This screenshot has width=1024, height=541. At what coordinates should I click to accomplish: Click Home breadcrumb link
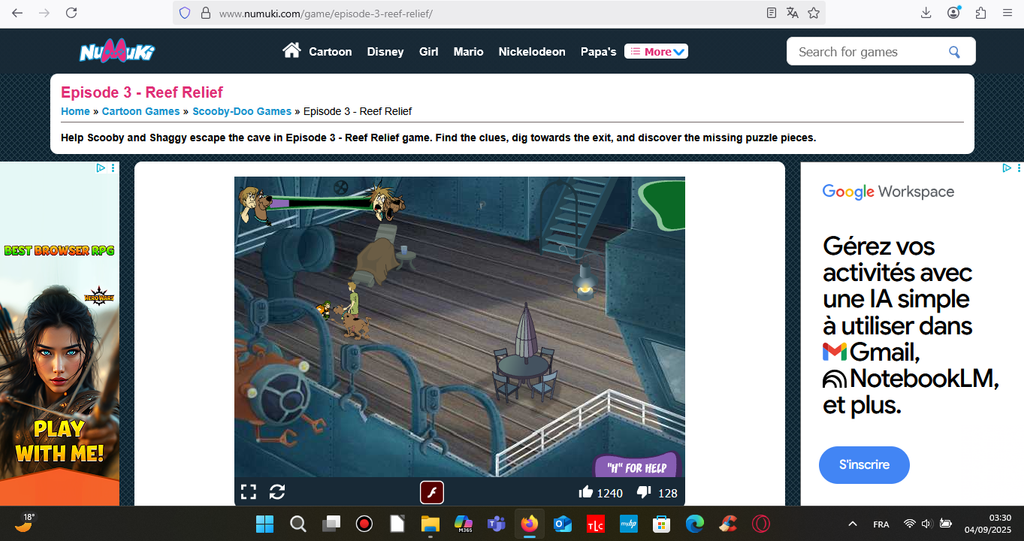75,111
